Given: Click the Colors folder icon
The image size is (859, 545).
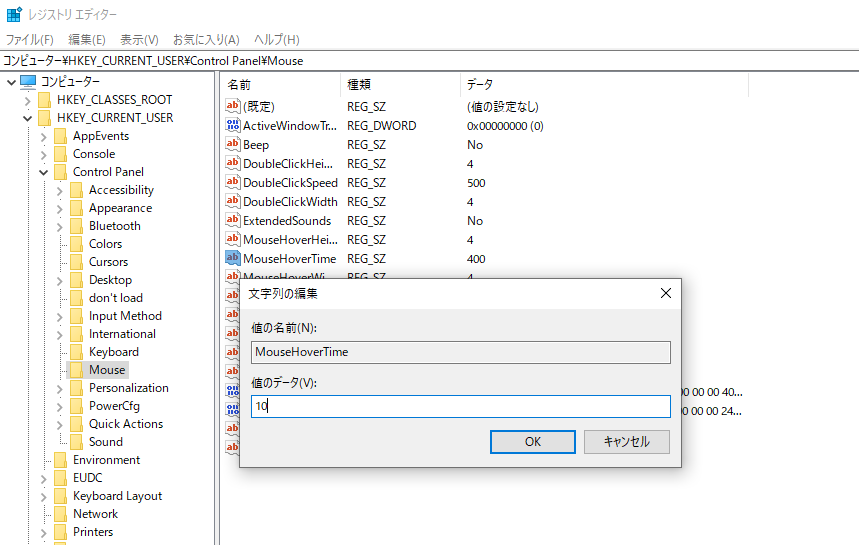Looking at the screenshot, I should click(x=77, y=244).
